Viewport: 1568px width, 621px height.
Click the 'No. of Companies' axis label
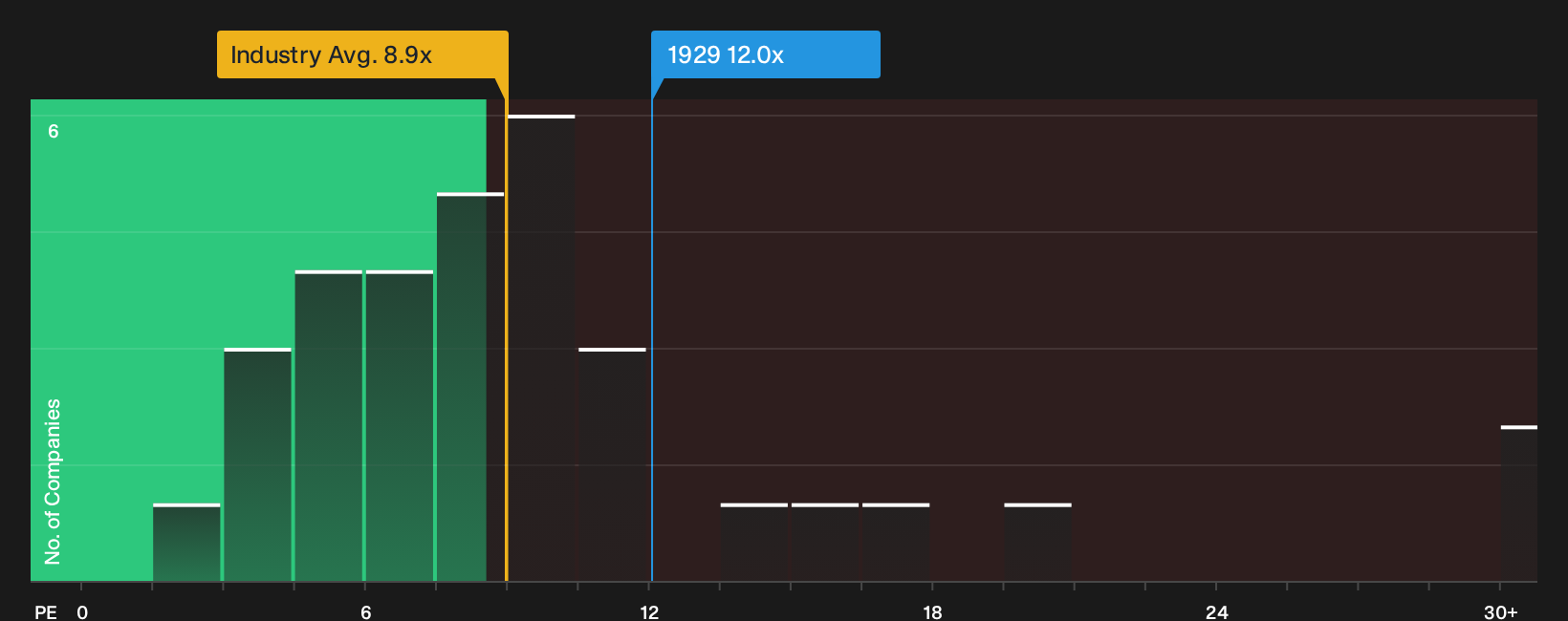click(x=53, y=482)
